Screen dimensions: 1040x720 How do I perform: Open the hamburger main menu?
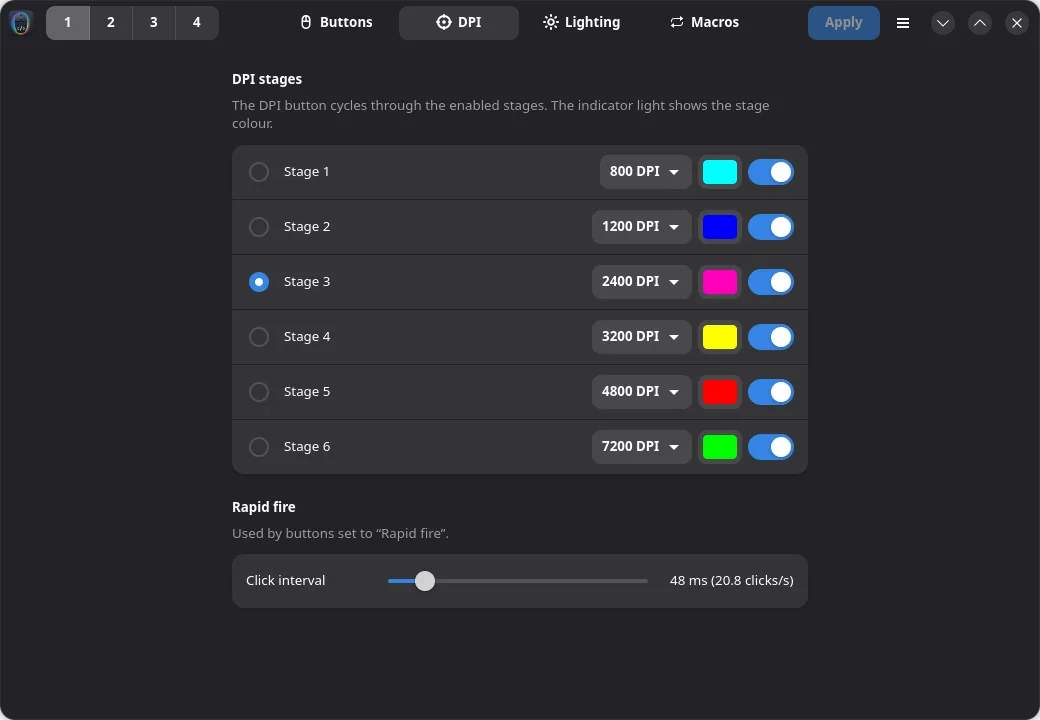pyautogui.click(x=903, y=23)
